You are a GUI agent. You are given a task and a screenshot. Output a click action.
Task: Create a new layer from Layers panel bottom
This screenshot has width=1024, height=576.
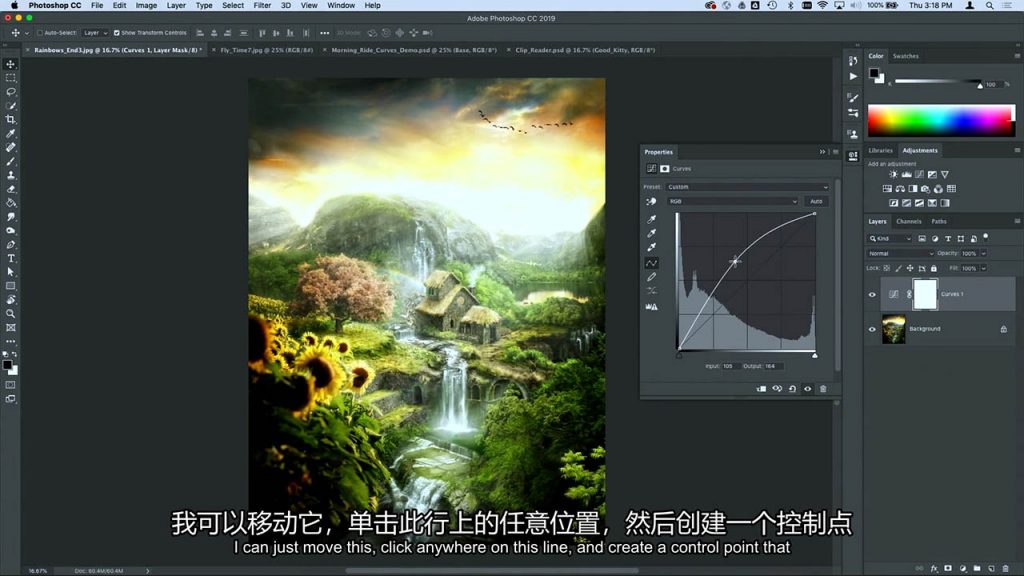[991, 569]
